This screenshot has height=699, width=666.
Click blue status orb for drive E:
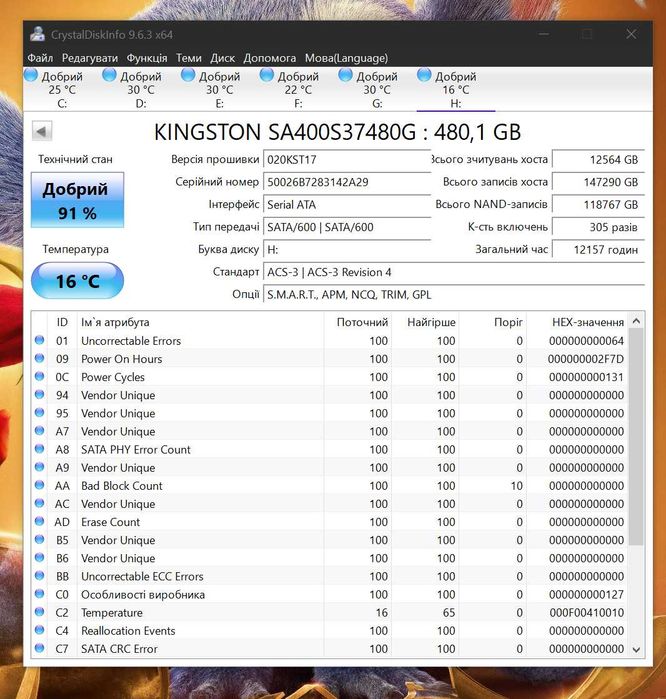pyautogui.click(x=188, y=75)
